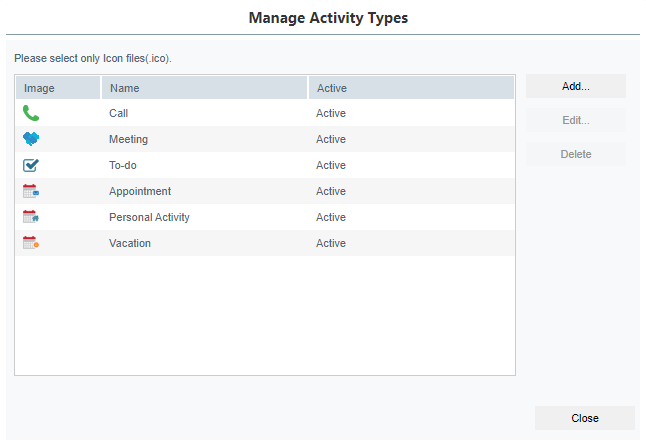The image size is (646, 446).
Task: Sort by the Name column header
Action: 204,88
